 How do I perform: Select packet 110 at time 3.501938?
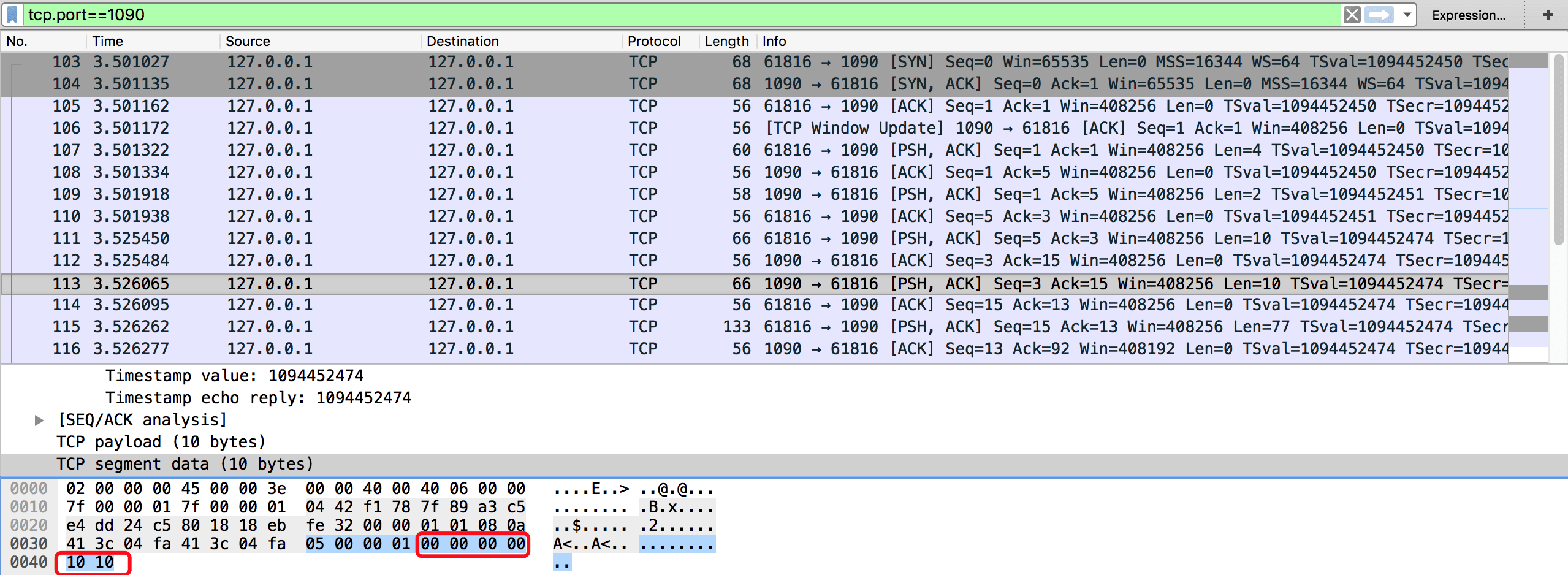tap(754, 216)
